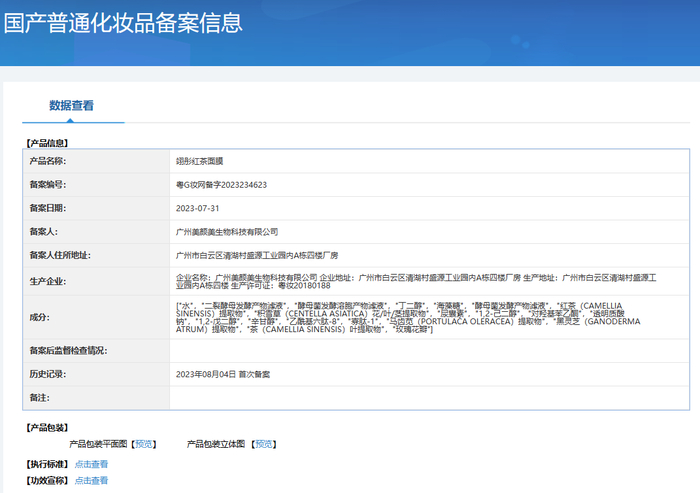Viewport: 700px width, 493px height.
Task: Click the 成分 label cell
Action: pyautogui.click(x=96, y=317)
